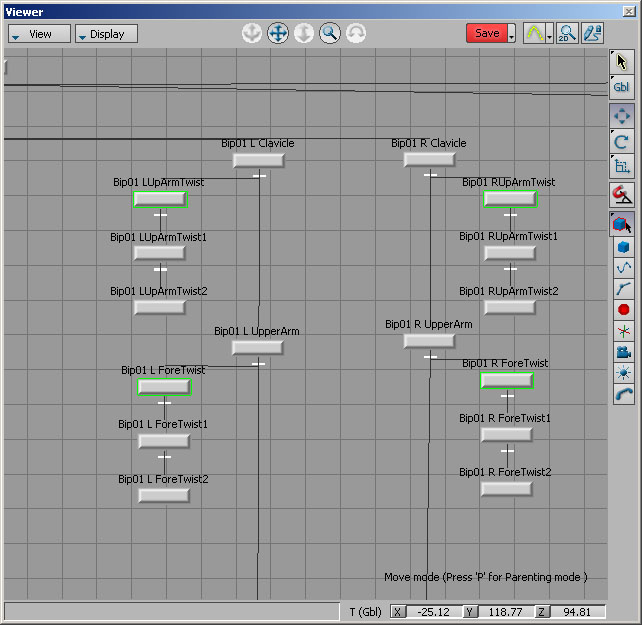Click the grayed-out anchor navigation icon
The height and width of the screenshot is (625, 642).
point(251,33)
